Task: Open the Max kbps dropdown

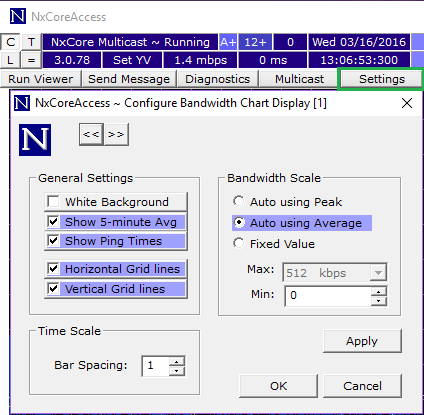Action: [x=378, y=273]
